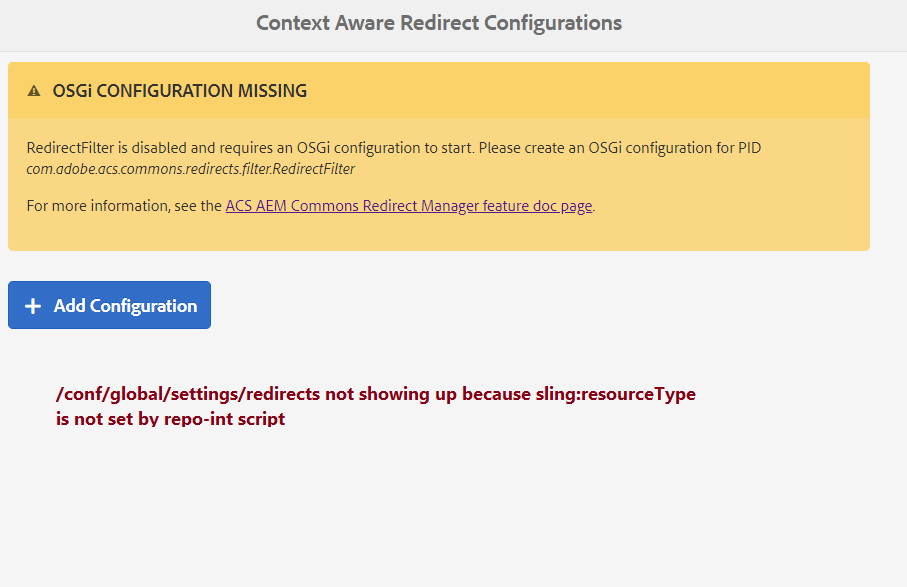
Task: Click the italic com.adobe.acs.commons PID string
Action: pyautogui.click(x=192, y=168)
